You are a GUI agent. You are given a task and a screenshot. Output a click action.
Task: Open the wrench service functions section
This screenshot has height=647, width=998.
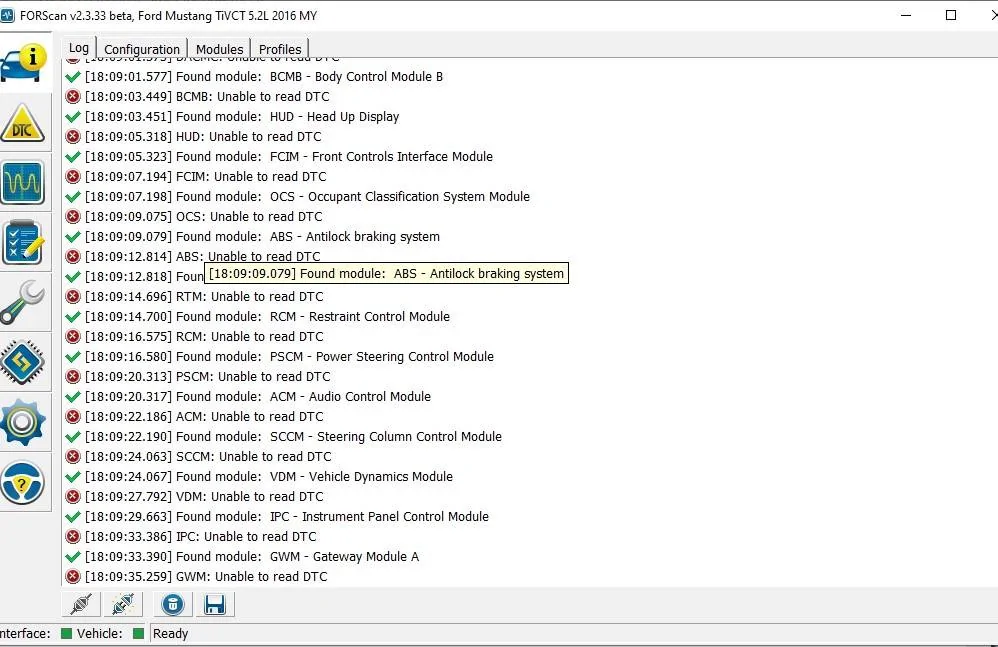tap(23, 303)
